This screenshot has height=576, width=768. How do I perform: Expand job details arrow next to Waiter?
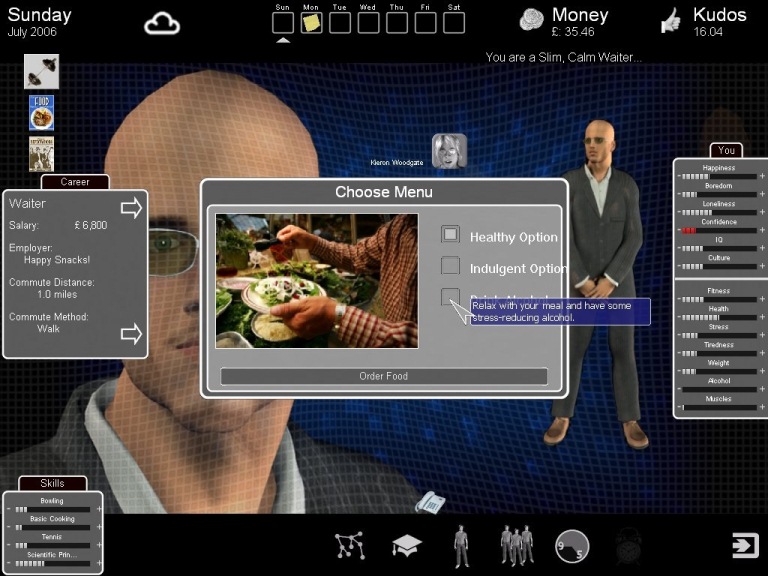click(131, 207)
